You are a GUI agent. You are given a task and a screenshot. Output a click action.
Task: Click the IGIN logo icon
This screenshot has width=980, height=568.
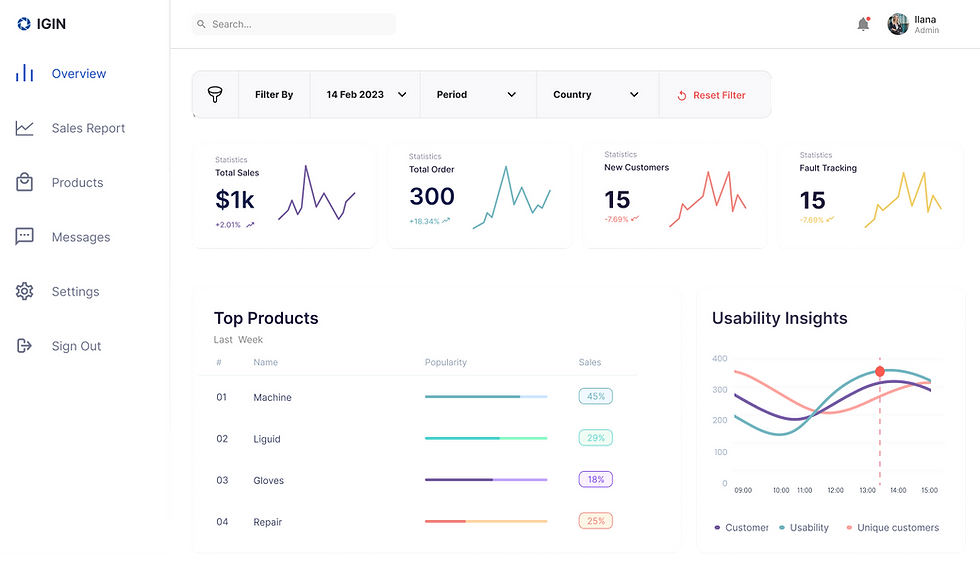coord(24,24)
